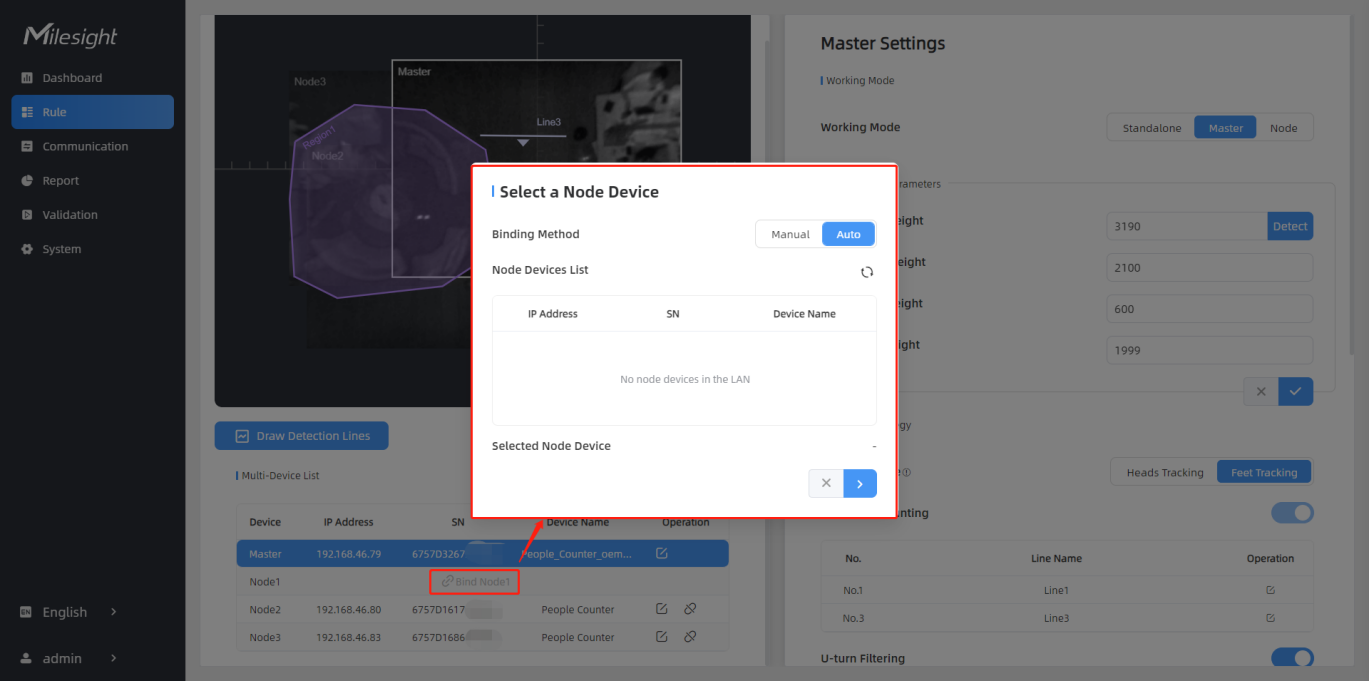Unbind the Node2 device
Image resolution: width=1369 pixels, height=681 pixels.
point(690,609)
